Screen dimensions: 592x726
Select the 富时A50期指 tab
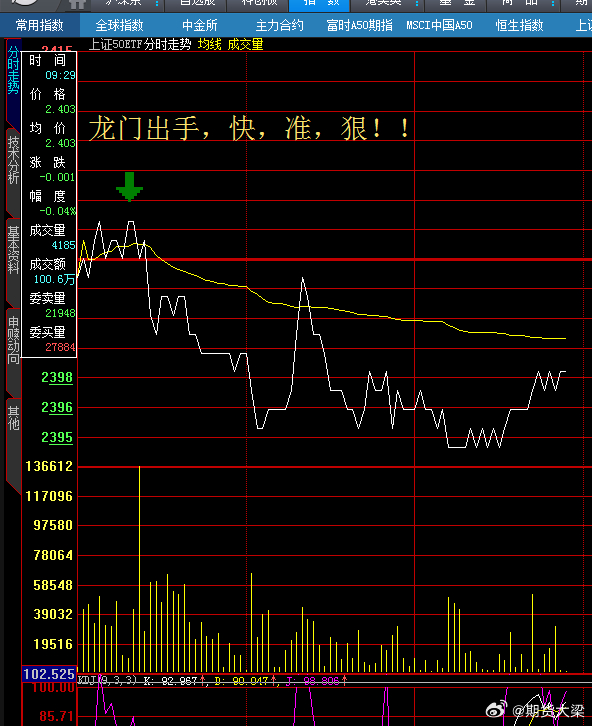coord(360,25)
